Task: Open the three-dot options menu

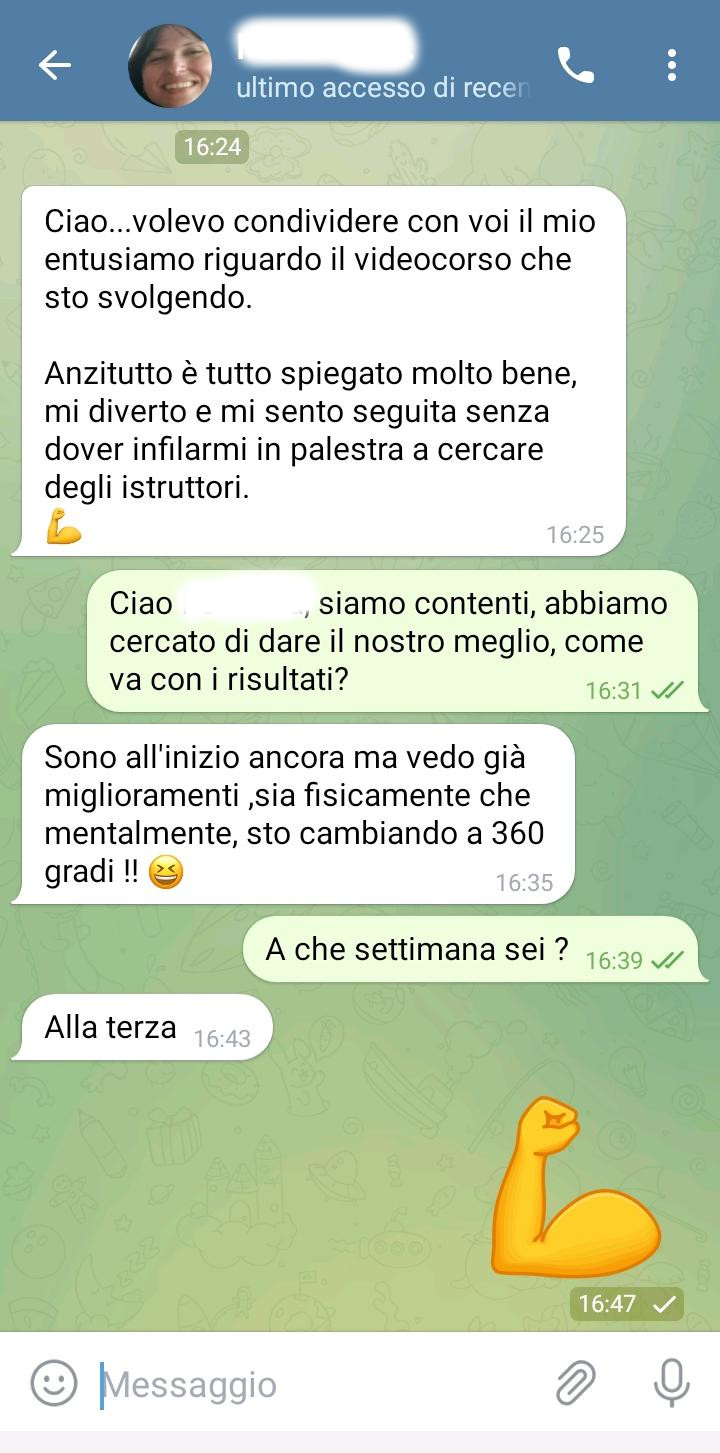Action: point(671,66)
